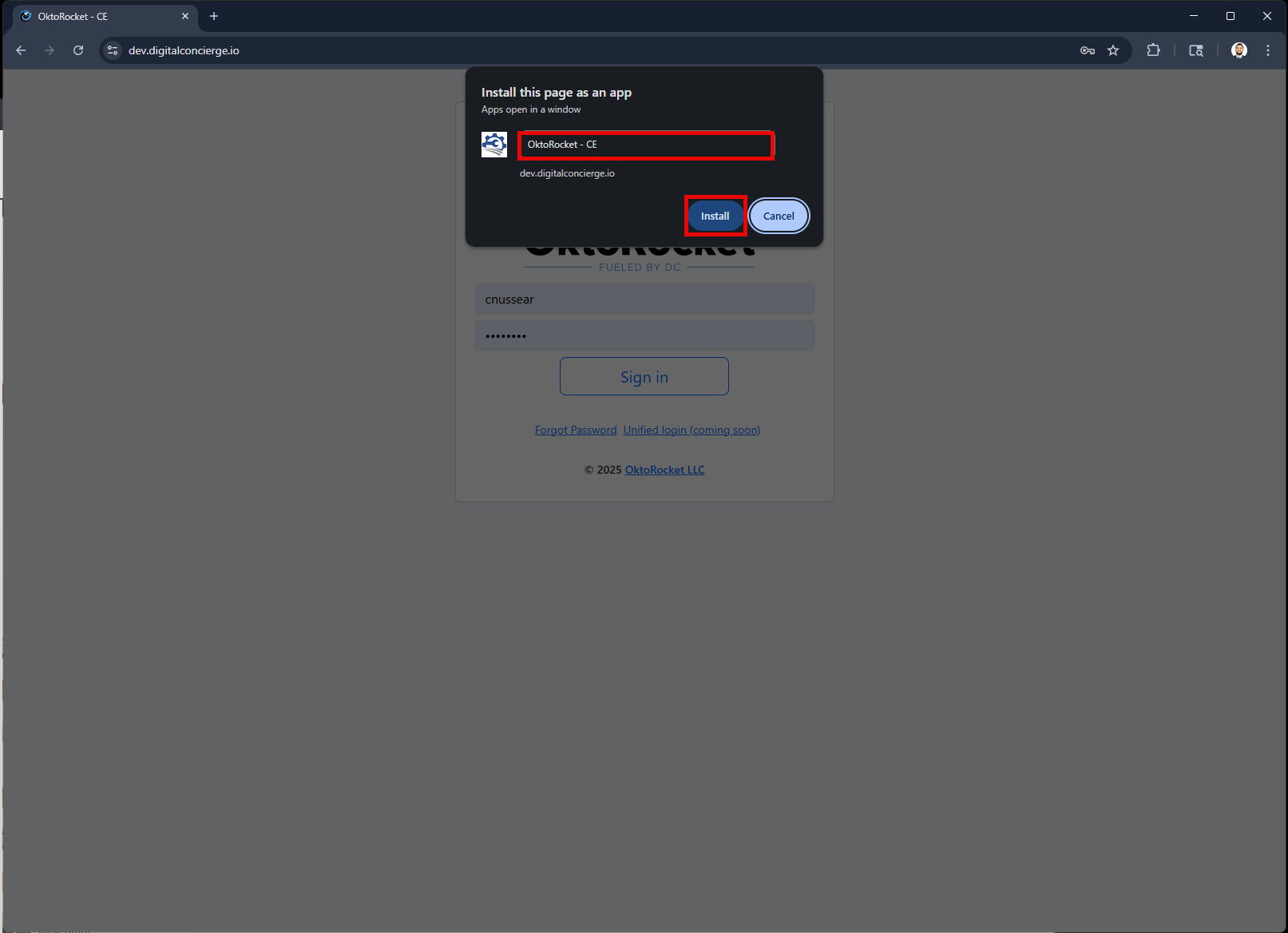The image size is (1288, 933).
Task: Open the OktoRocket LLC link
Action: (664, 470)
